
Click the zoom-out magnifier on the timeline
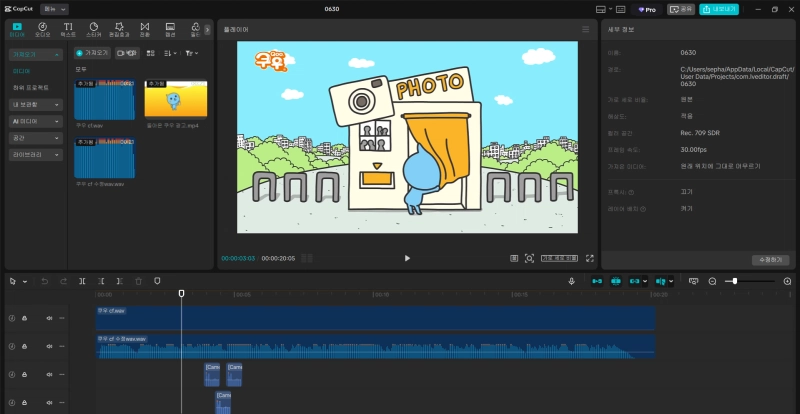[712, 282]
